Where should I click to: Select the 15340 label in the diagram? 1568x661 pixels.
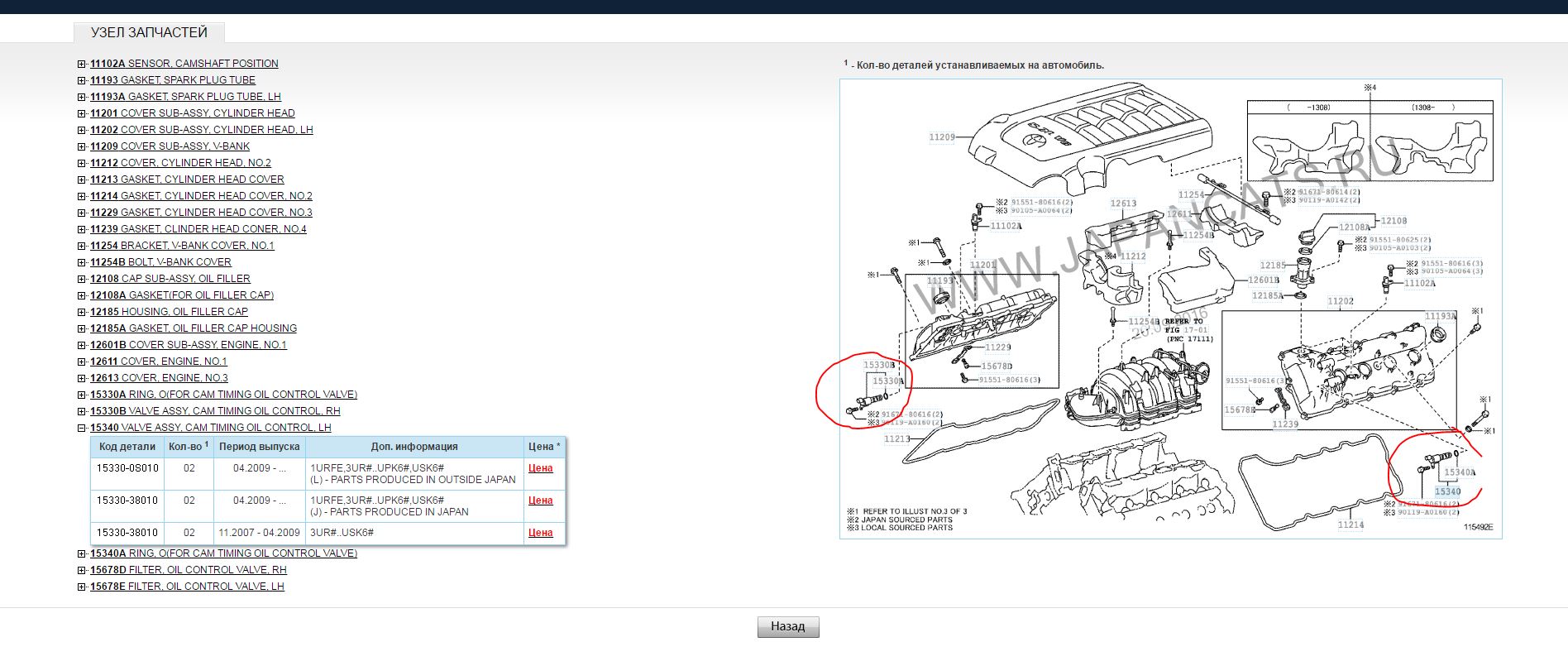click(x=1447, y=491)
